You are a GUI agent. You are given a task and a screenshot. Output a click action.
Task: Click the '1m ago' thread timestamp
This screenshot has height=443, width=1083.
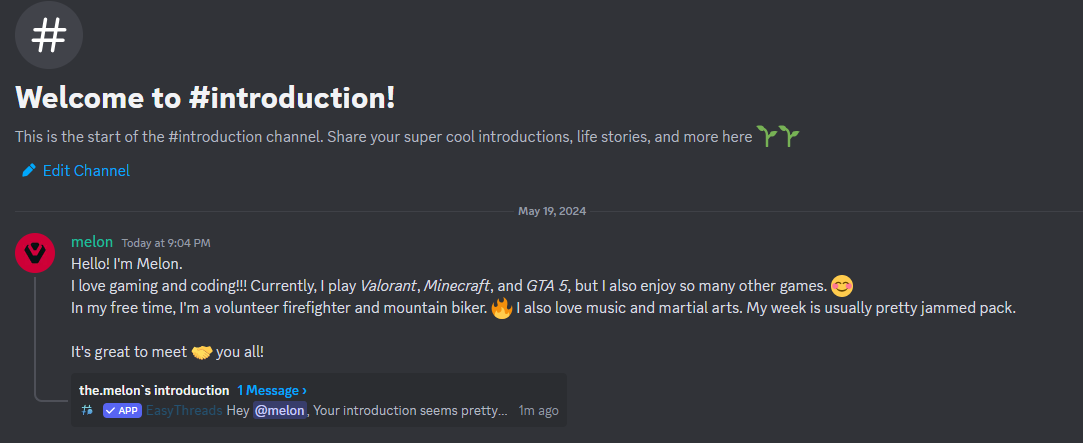point(539,410)
